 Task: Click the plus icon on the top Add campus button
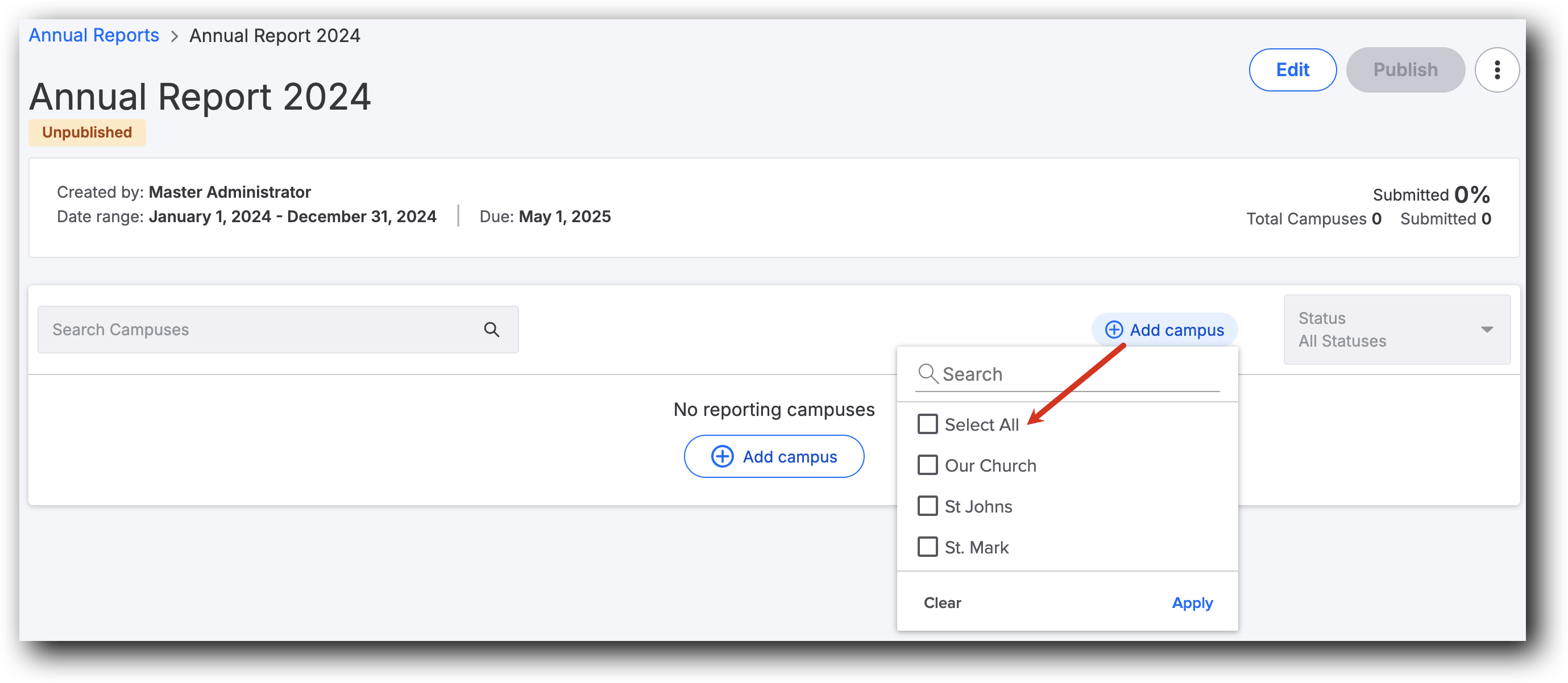[x=1114, y=330]
